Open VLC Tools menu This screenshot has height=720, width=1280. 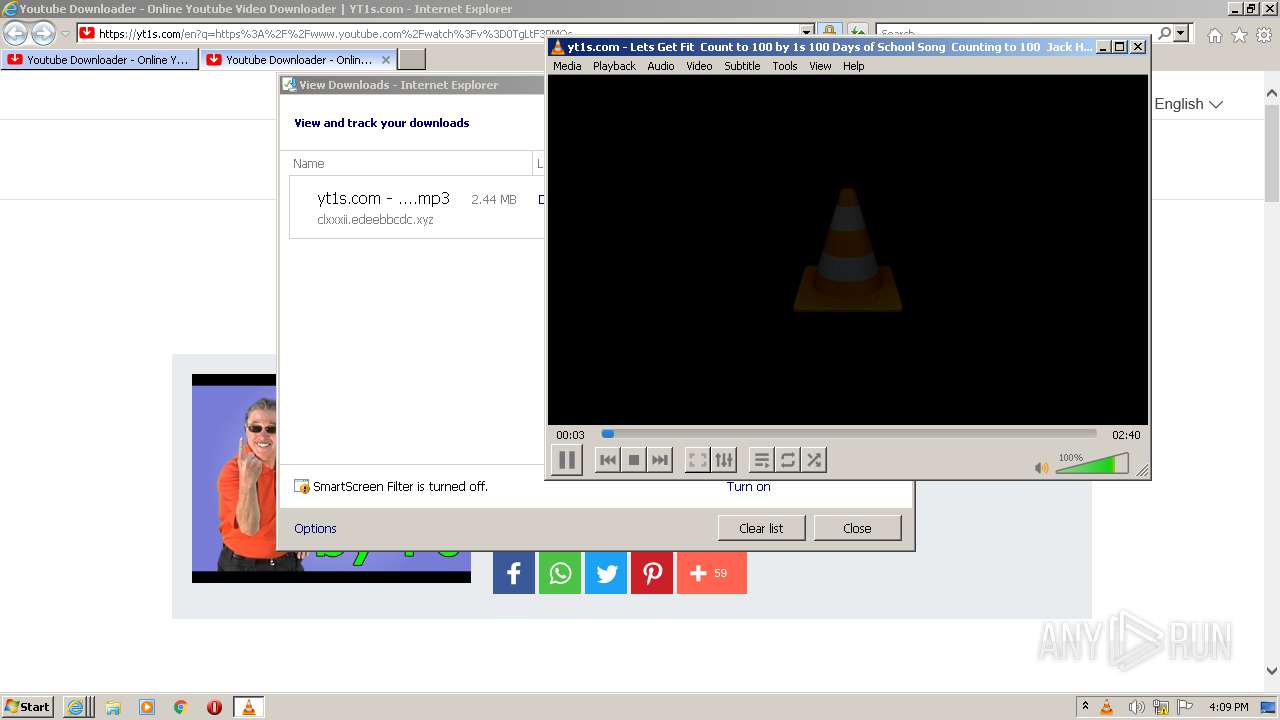785,66
